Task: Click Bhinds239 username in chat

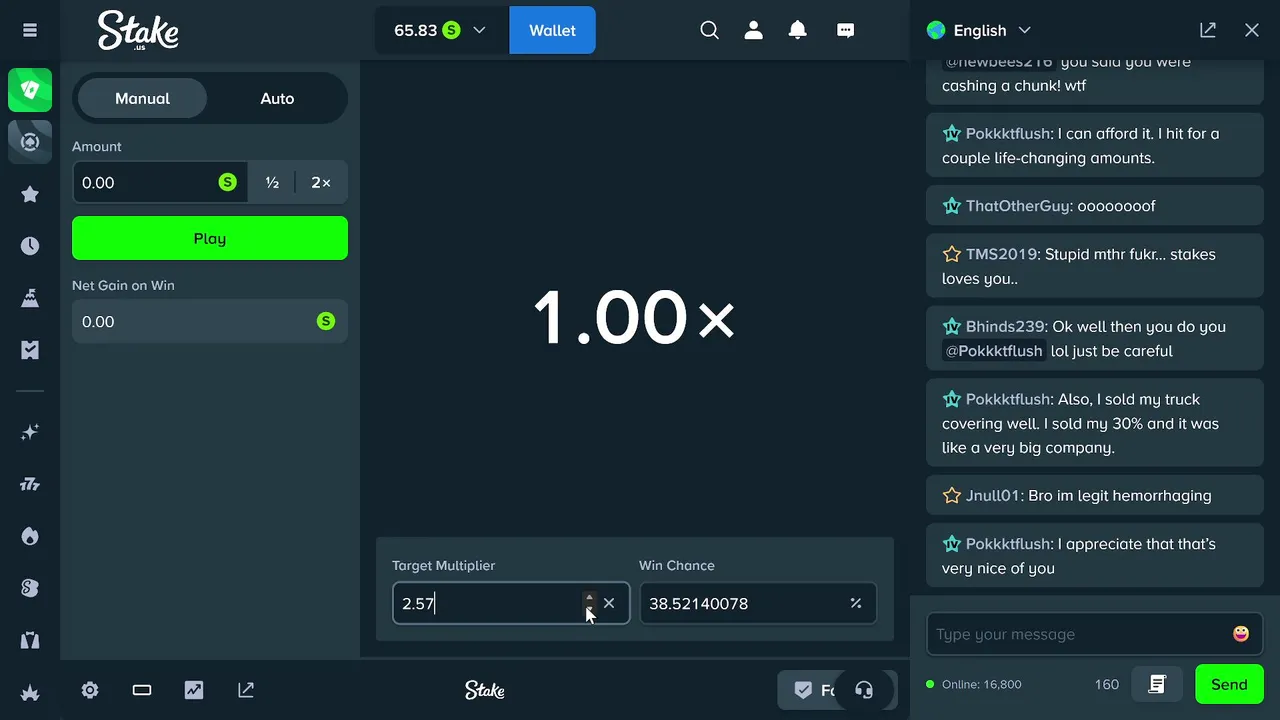Action: 1006,326
